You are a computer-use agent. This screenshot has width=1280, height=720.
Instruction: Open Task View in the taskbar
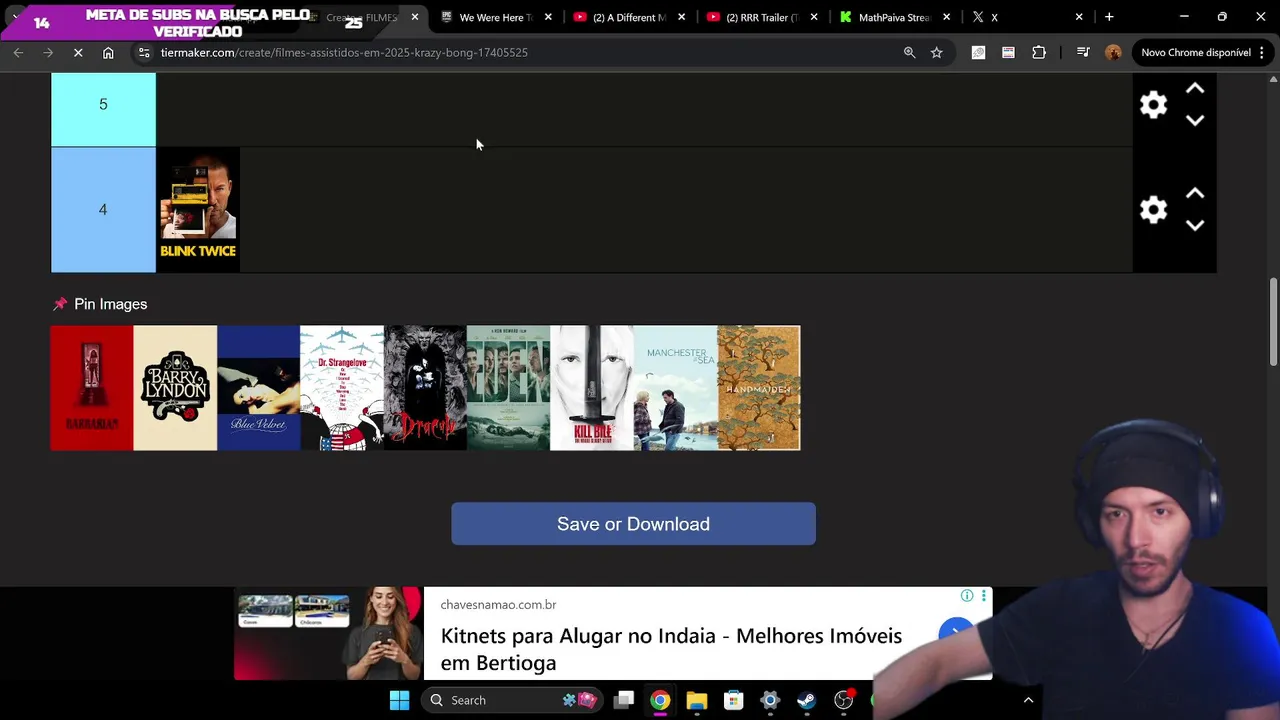tap(624, 700)
